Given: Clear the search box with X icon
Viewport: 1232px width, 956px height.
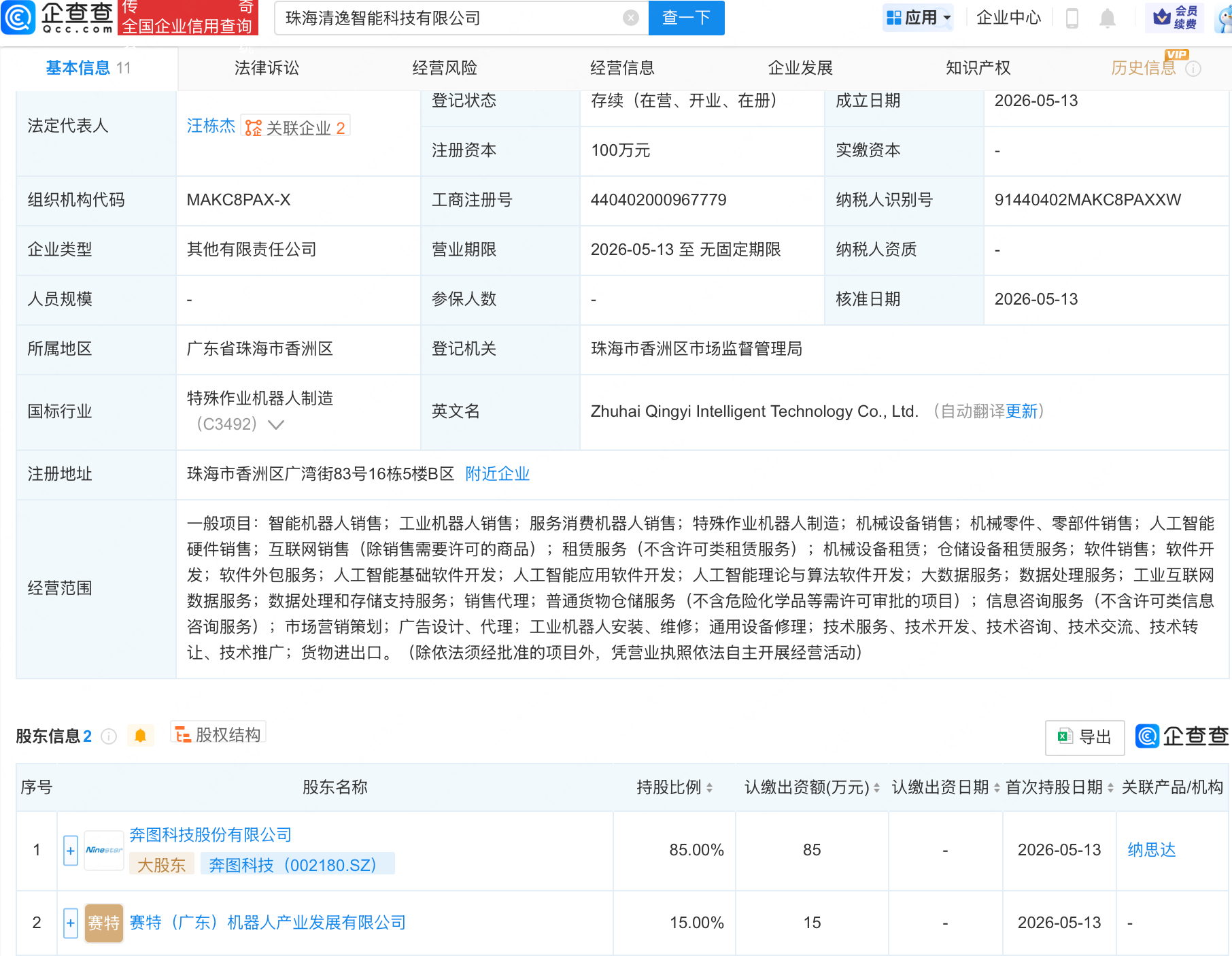Looking at the screenshot, I should [630, 18].
